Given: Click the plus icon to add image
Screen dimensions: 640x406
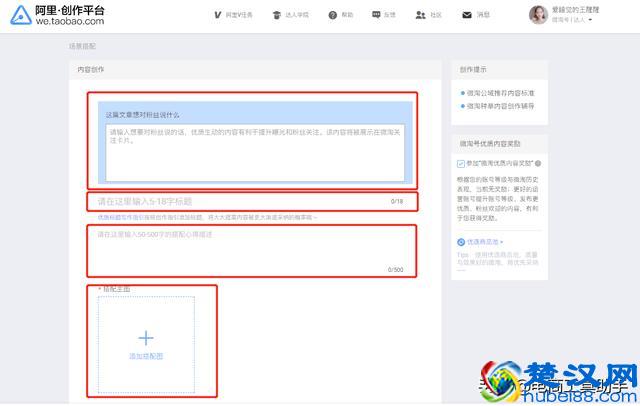Looking at the screenshot, I should coord(146,338).
